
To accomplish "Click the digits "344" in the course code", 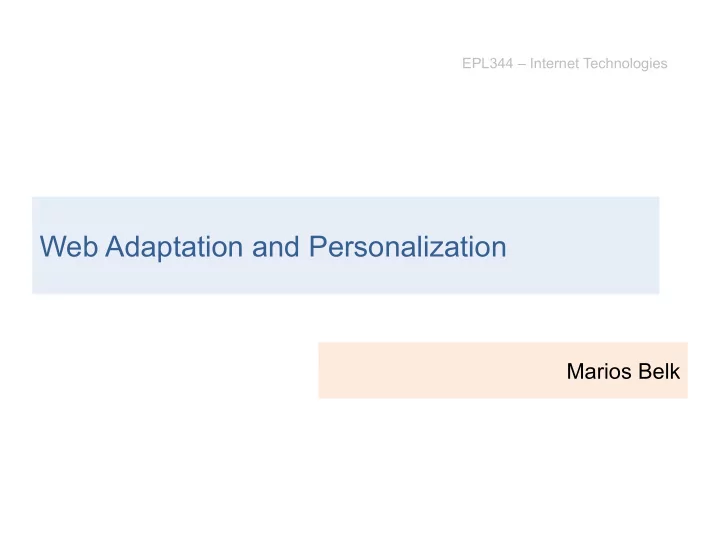I will pos(501,63).
